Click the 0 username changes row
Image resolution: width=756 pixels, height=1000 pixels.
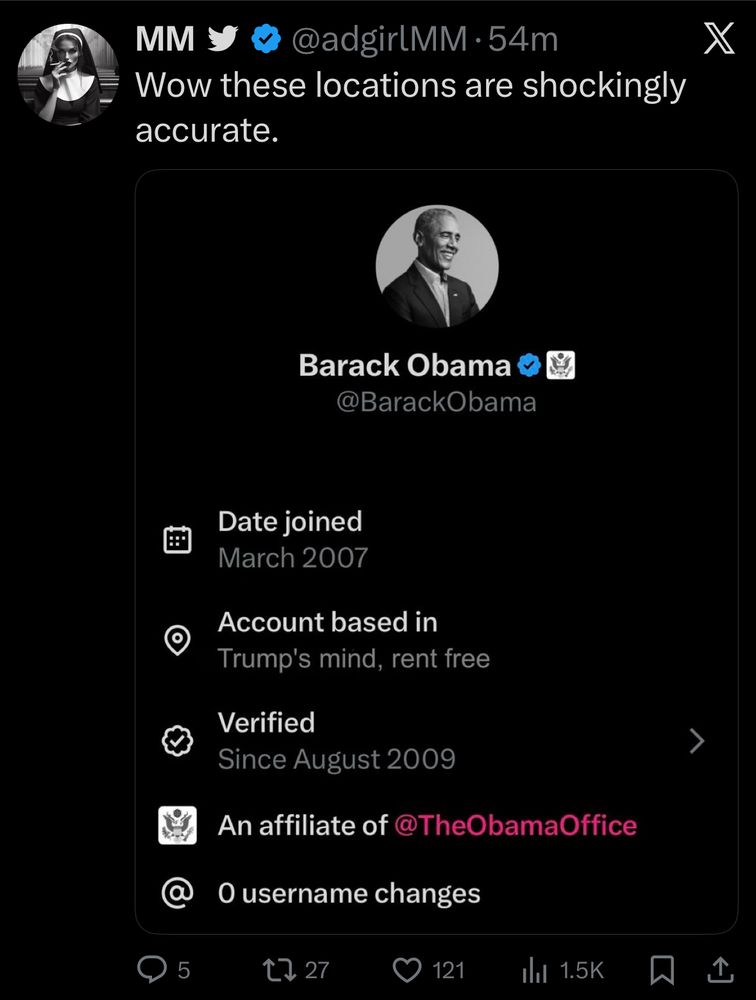tap(349, 893)
